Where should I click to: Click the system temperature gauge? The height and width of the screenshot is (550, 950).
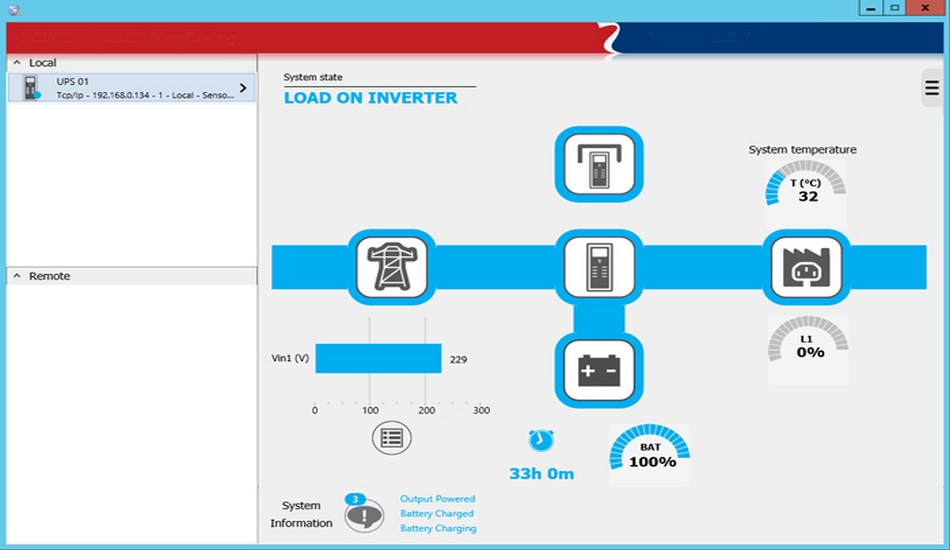click(807, 185)
